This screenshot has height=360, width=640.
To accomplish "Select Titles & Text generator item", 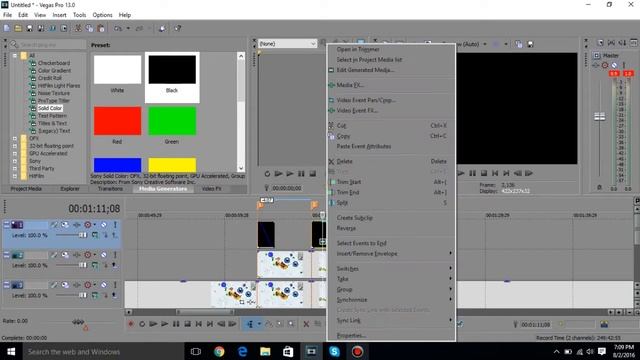I will pyautogui.click(x=52, y=123).
